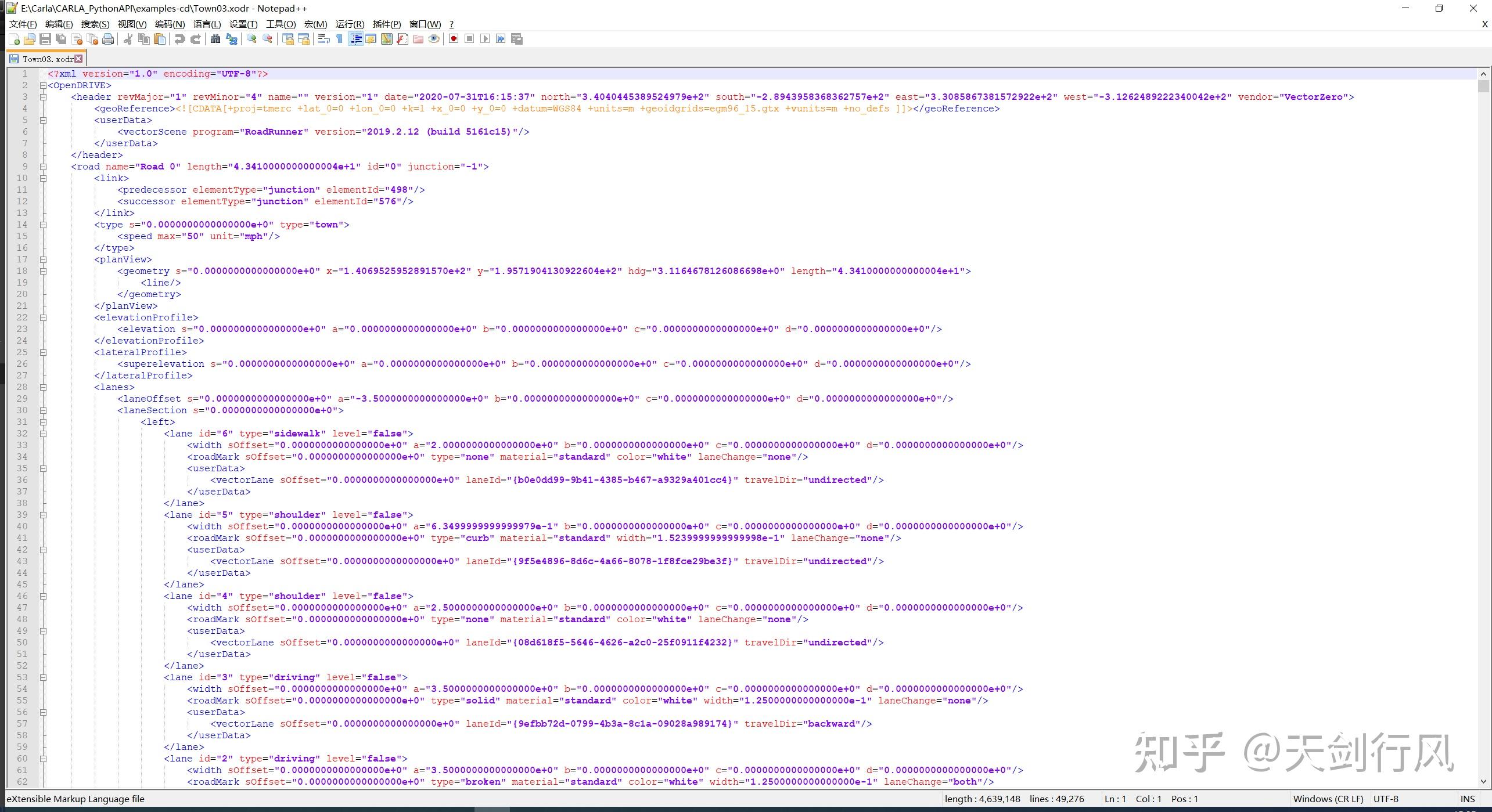
Task: Click the Document map icon
Action: coord(386,39)
